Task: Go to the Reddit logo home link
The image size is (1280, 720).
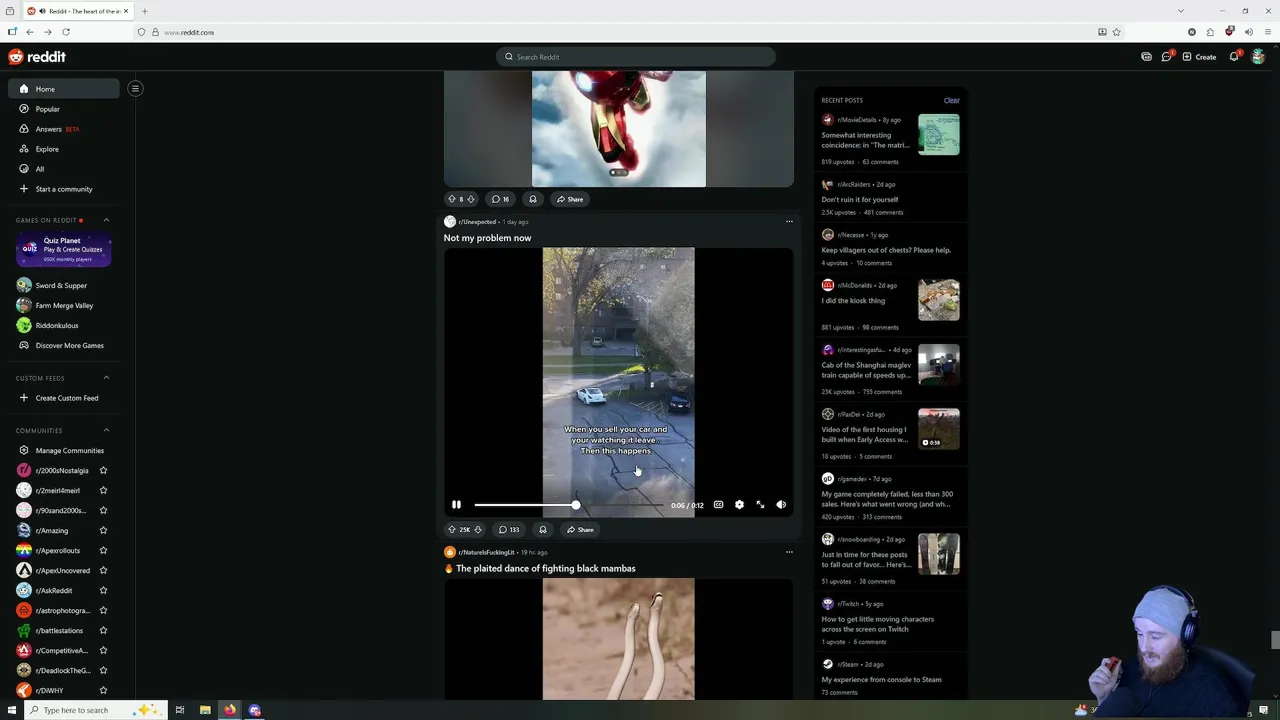Action: [37, 57]
